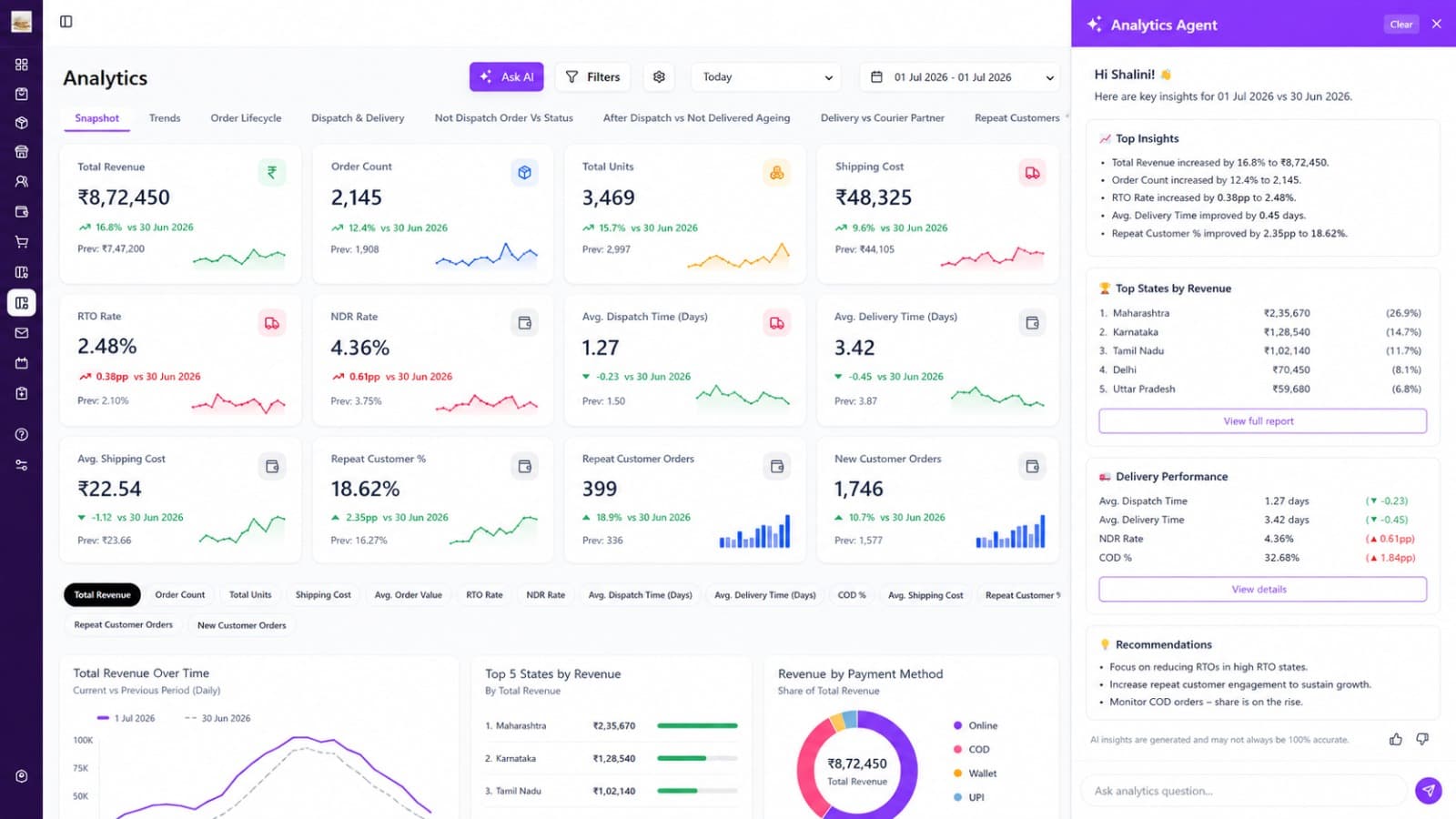Click the COD legend color dot

[957, 750]
